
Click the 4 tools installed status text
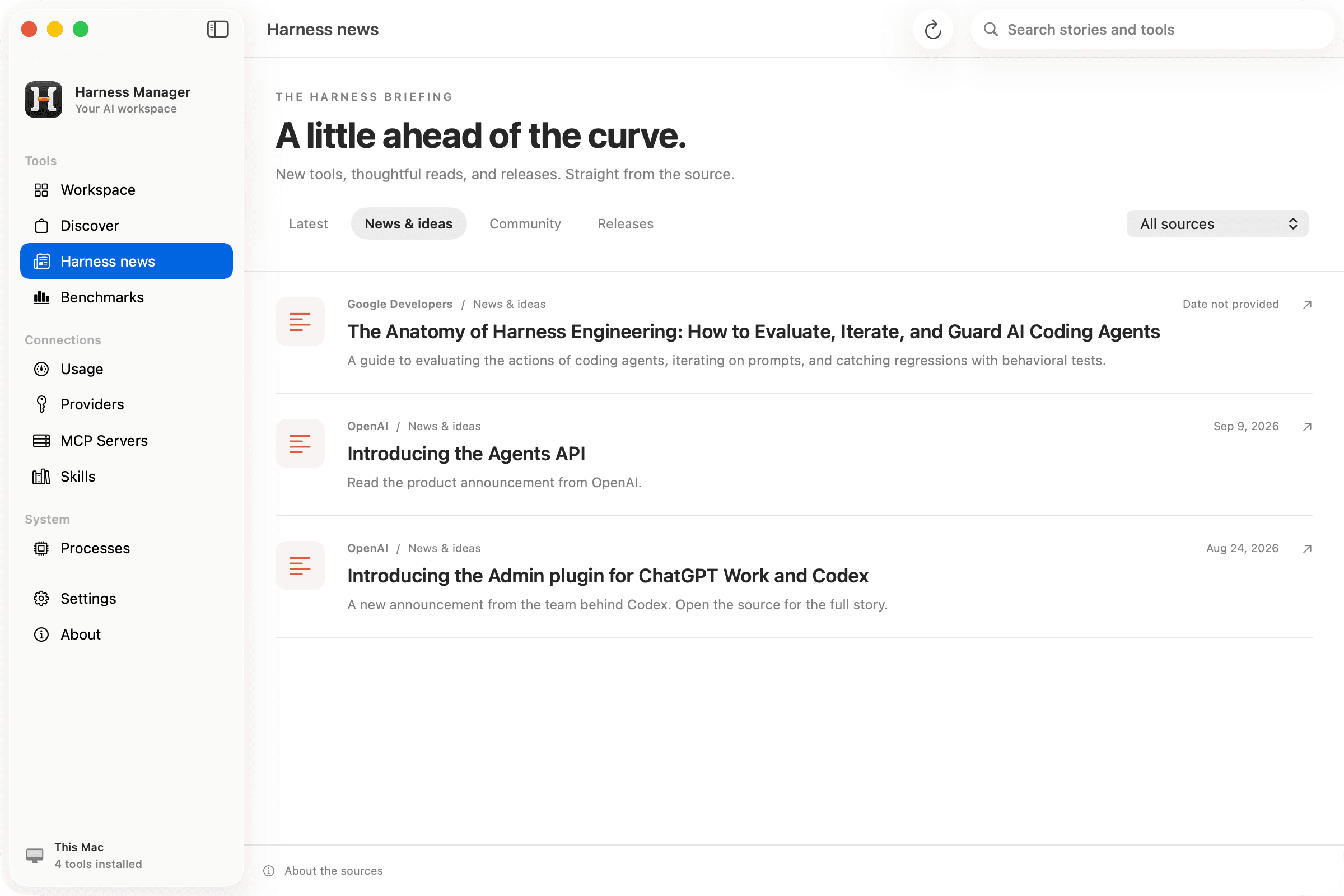[x=99, y=864]
